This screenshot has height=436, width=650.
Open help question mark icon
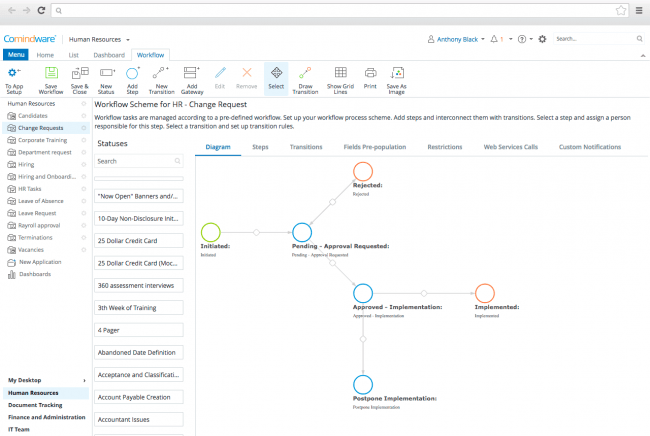522,39
